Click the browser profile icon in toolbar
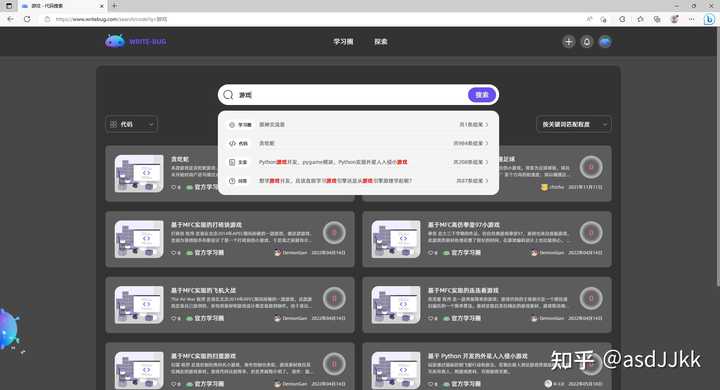The image size is (720, 390). click(675, 19)
